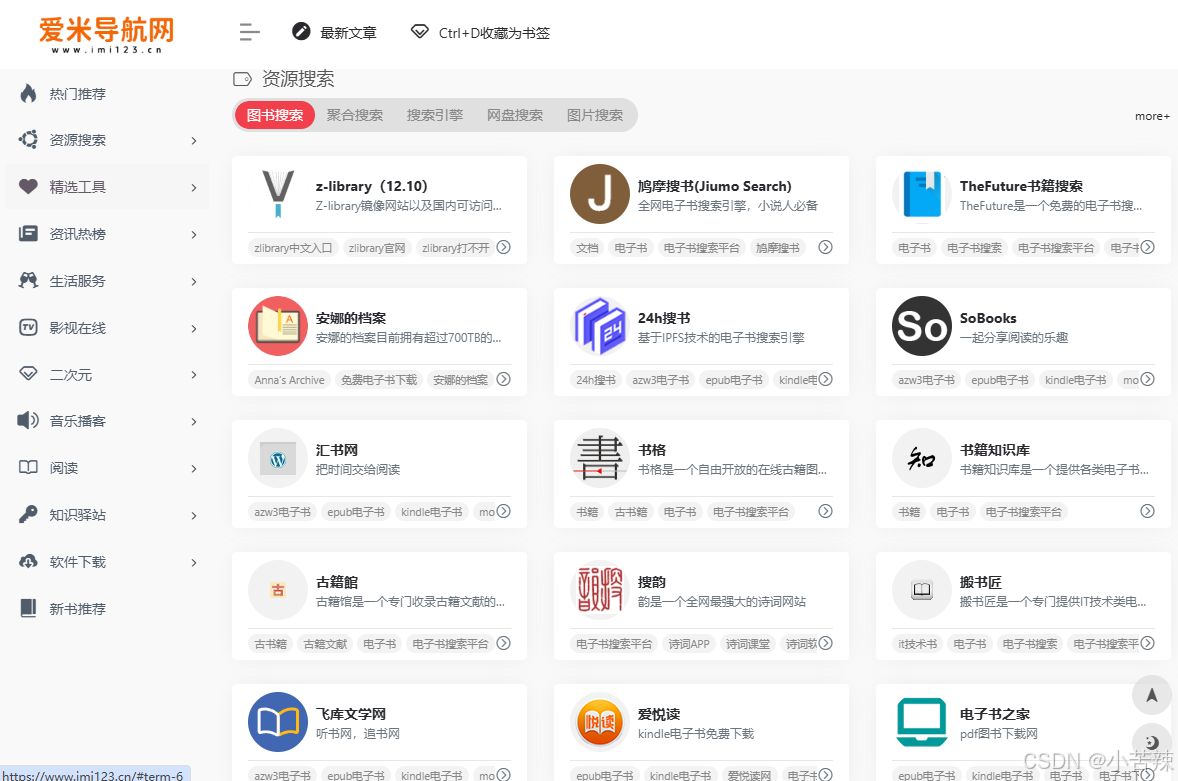Click Anna's Archive tag
The image size is (1178, 781).
[289, 380]
